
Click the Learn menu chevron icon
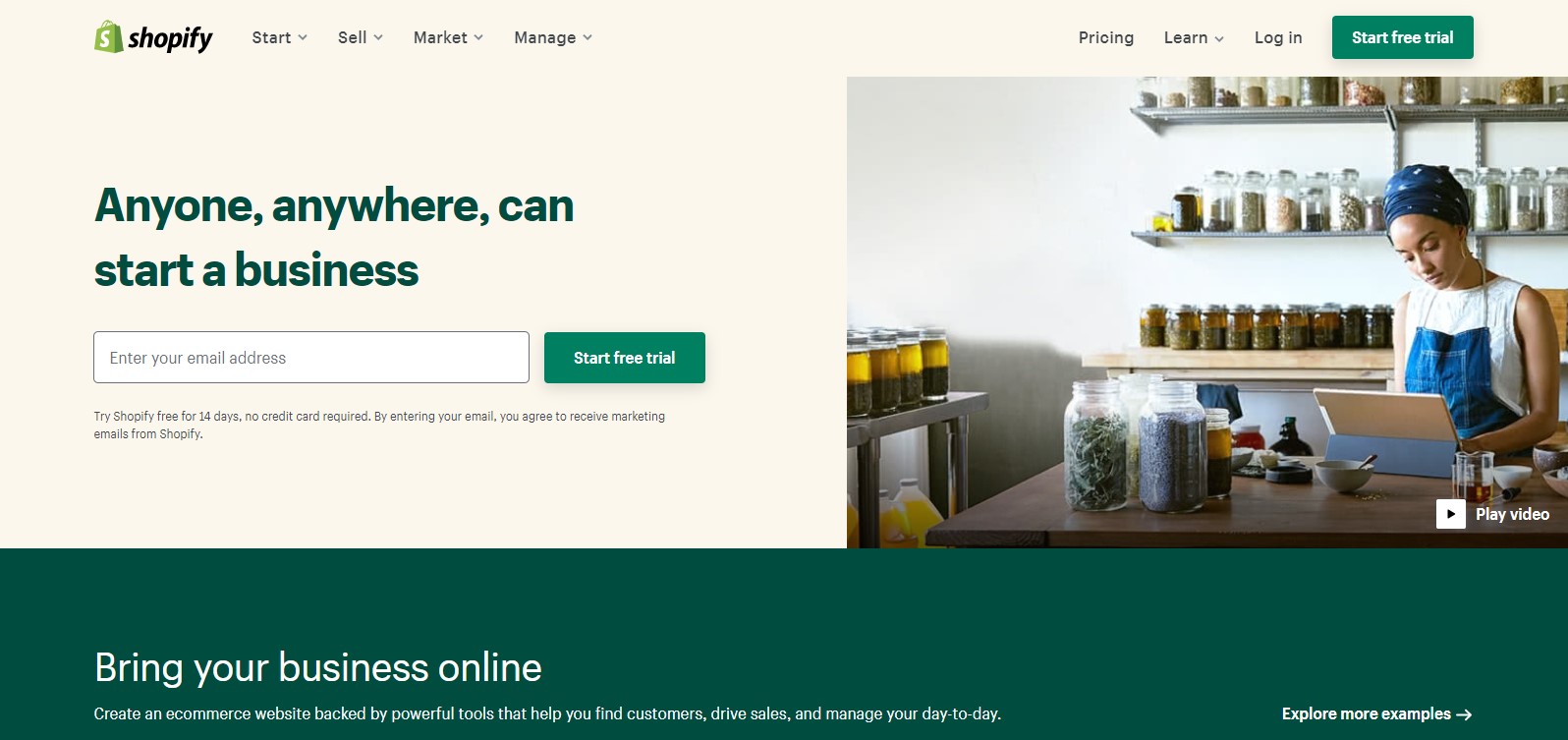[x=1219, y=38]
